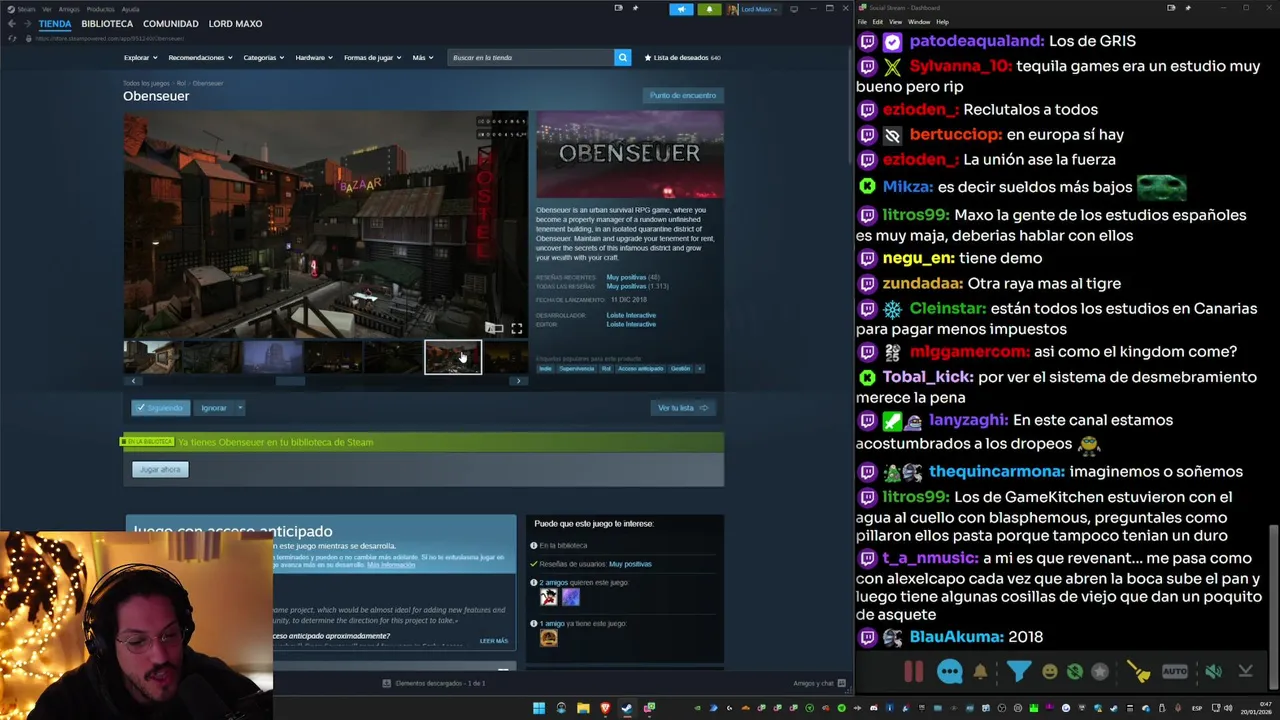Image resolution: width=1280 pixels, height=720 pixels.
Task: Toggle the muted speaker icon in Social Stream
Action: click(x=1213, y=672)
